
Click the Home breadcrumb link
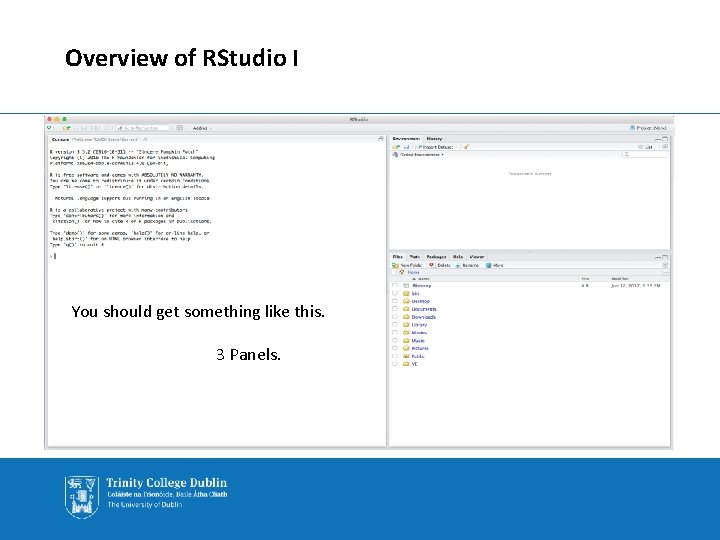(414, 272)
